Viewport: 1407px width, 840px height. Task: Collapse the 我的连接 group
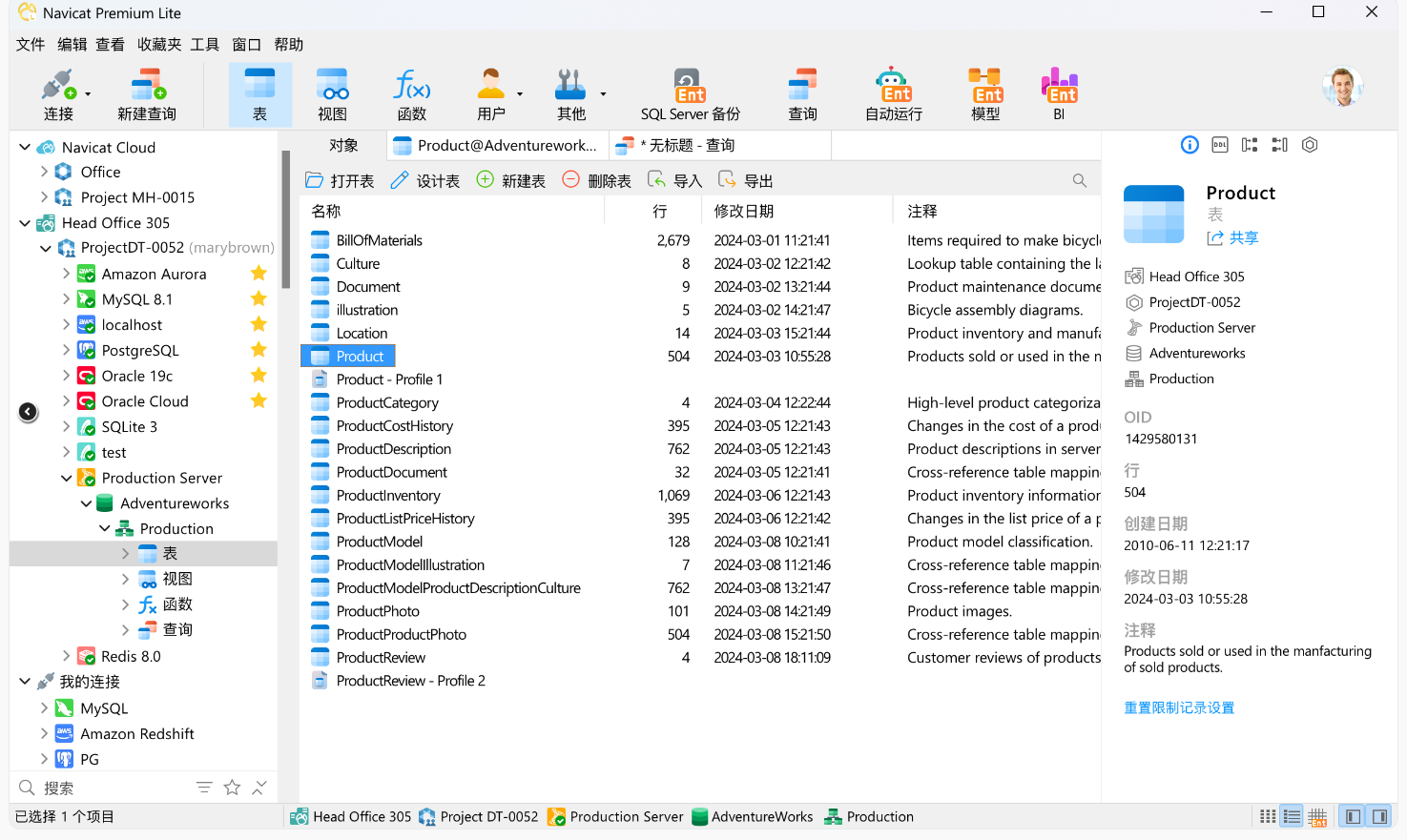click(25, 682)
